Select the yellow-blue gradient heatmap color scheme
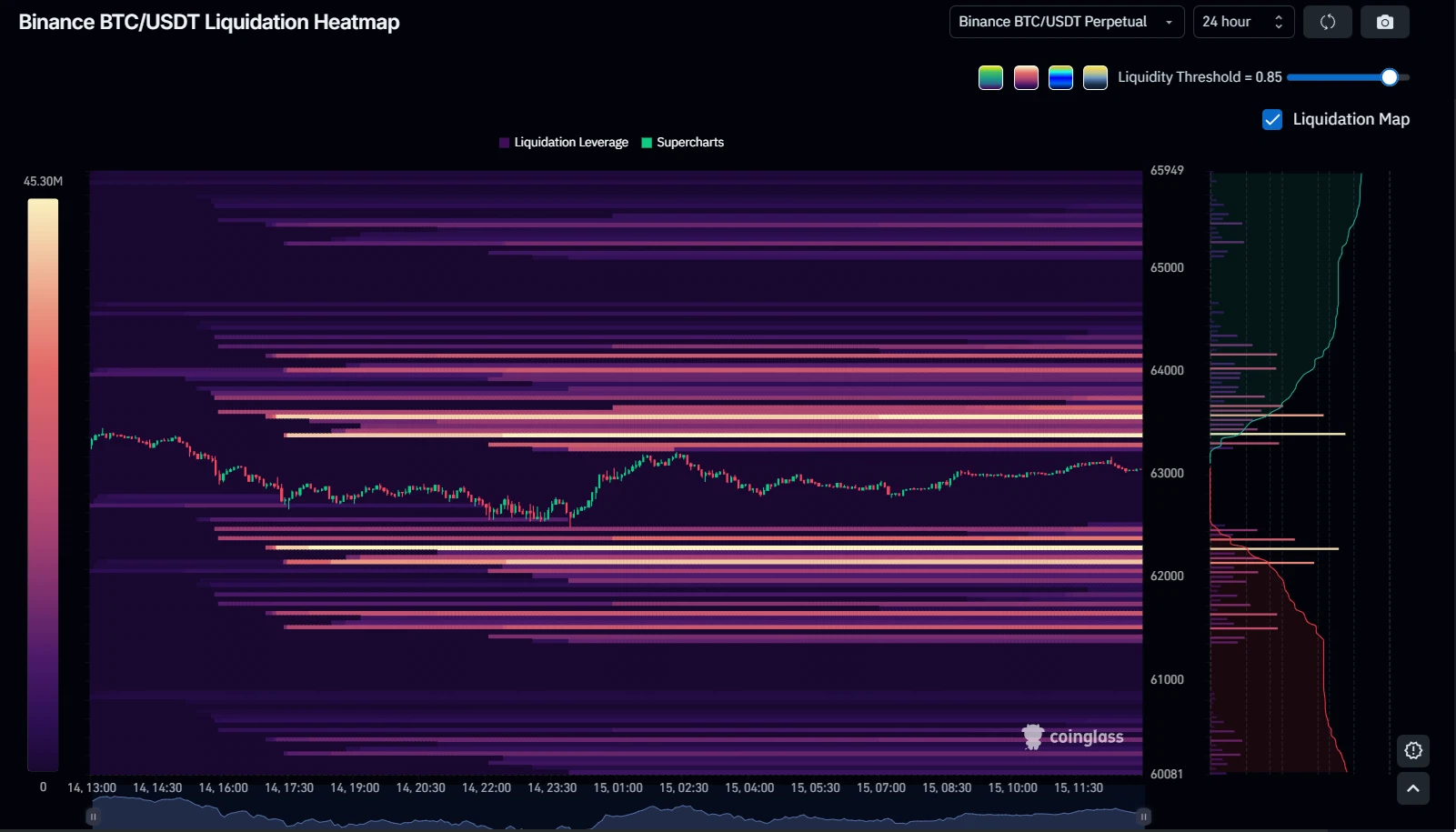Screen dimensions: 1456x832 (1095, 78)
